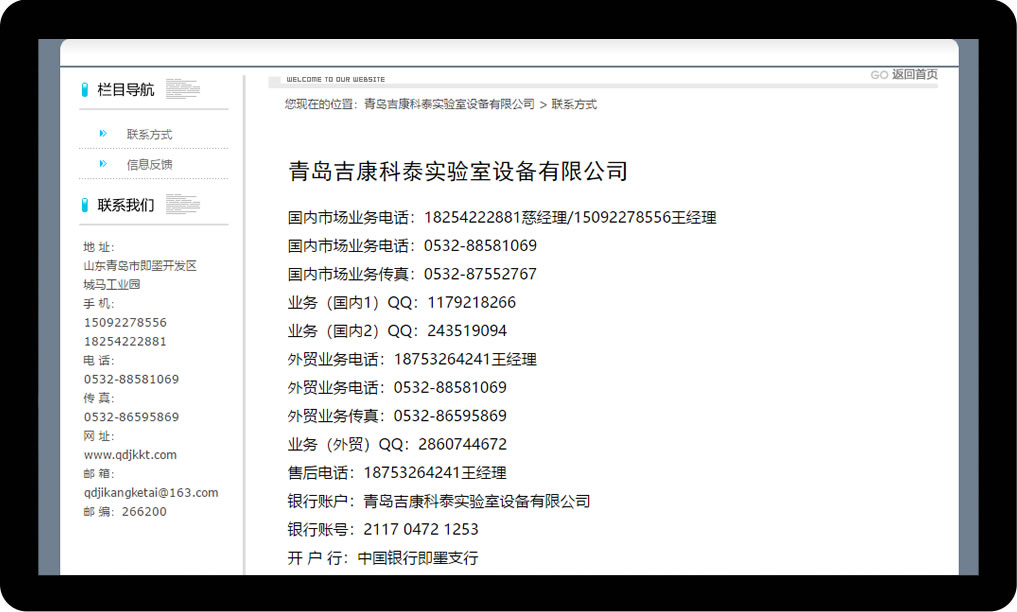Viewport: 1017px width, 612px height.
Task: Click the 业务（外贸）QQ 2860744672 line
Action: (x=397, y=445)
